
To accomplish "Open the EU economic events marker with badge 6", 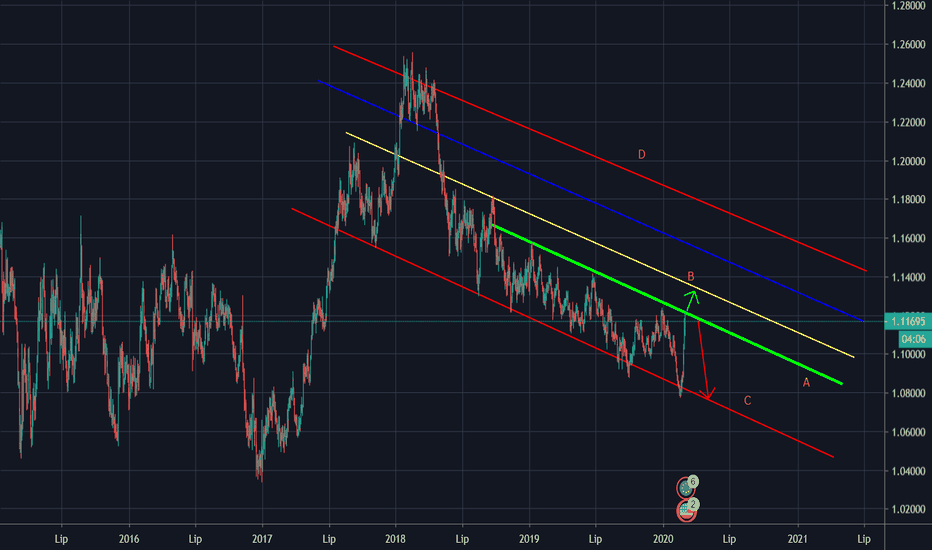I will pos(686,488).
